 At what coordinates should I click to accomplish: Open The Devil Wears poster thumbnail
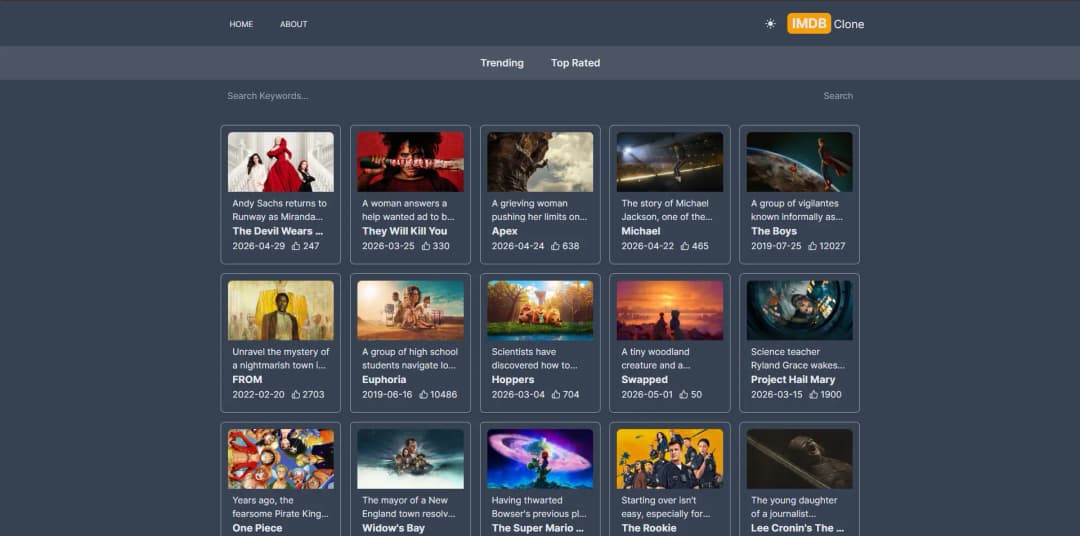pyautogui.click(x=281, y=162)
